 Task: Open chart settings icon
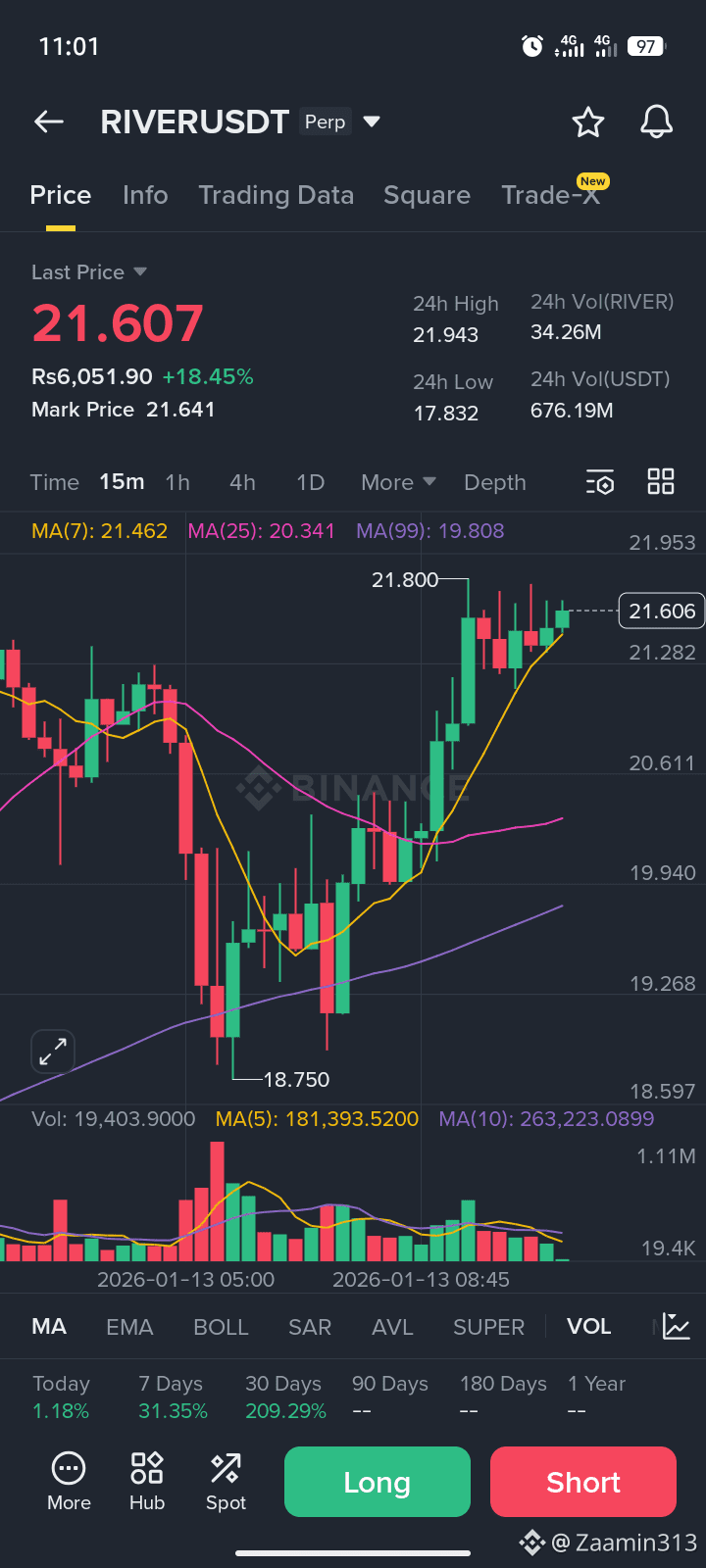[x=600, y=482]
